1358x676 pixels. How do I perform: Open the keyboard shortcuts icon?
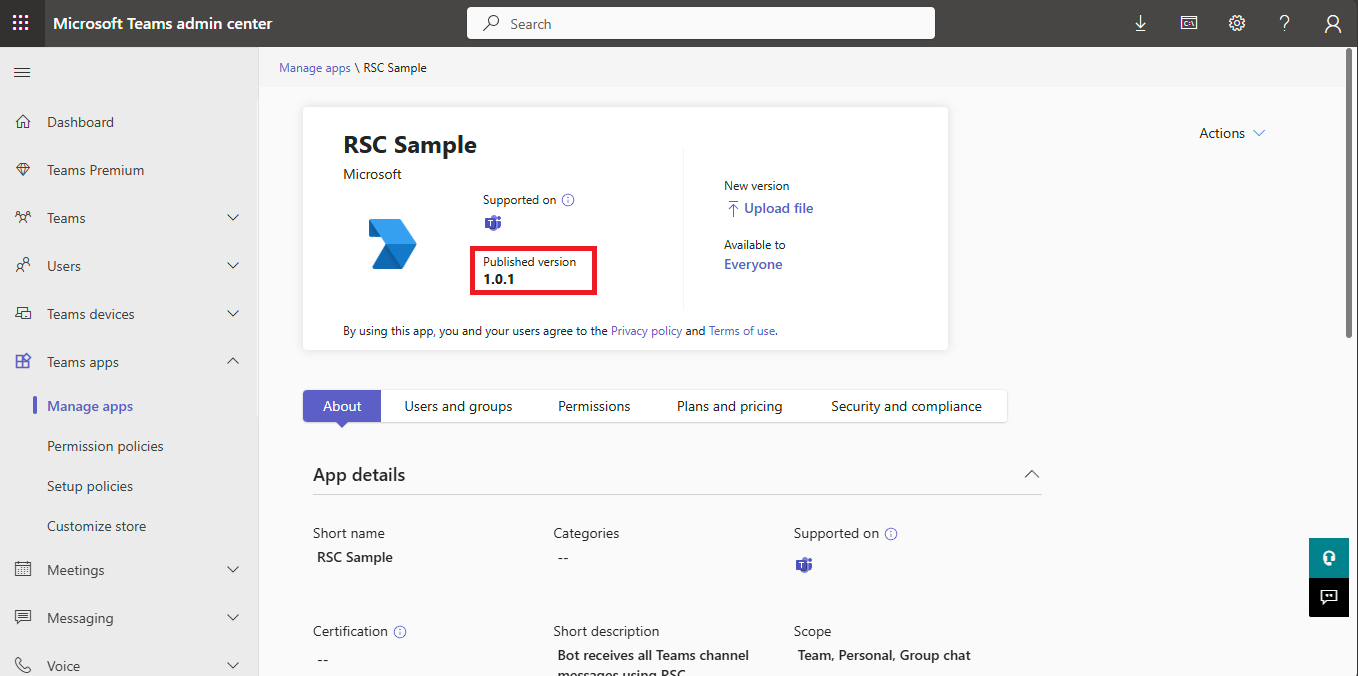pos(1188,22)
